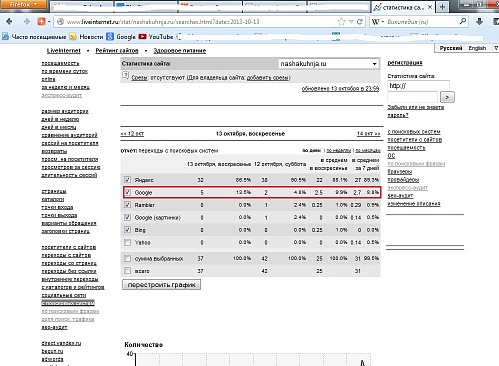The width and height of the screenshot is (499, 366).
Task: Click the Wikipedia search engine icon
Action: [x=376, y=22]
